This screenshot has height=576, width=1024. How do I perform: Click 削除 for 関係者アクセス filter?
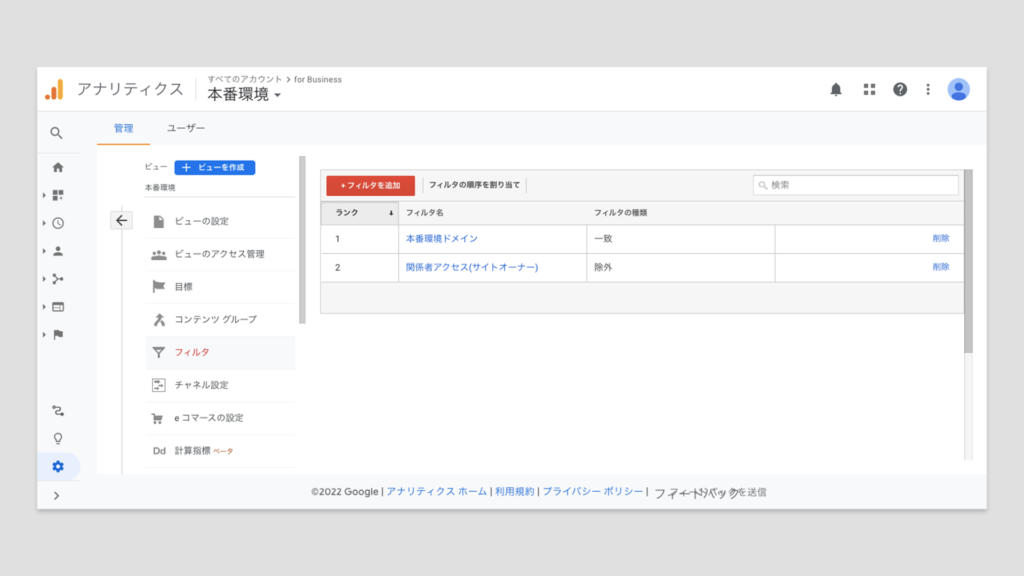tap(940, 267)
